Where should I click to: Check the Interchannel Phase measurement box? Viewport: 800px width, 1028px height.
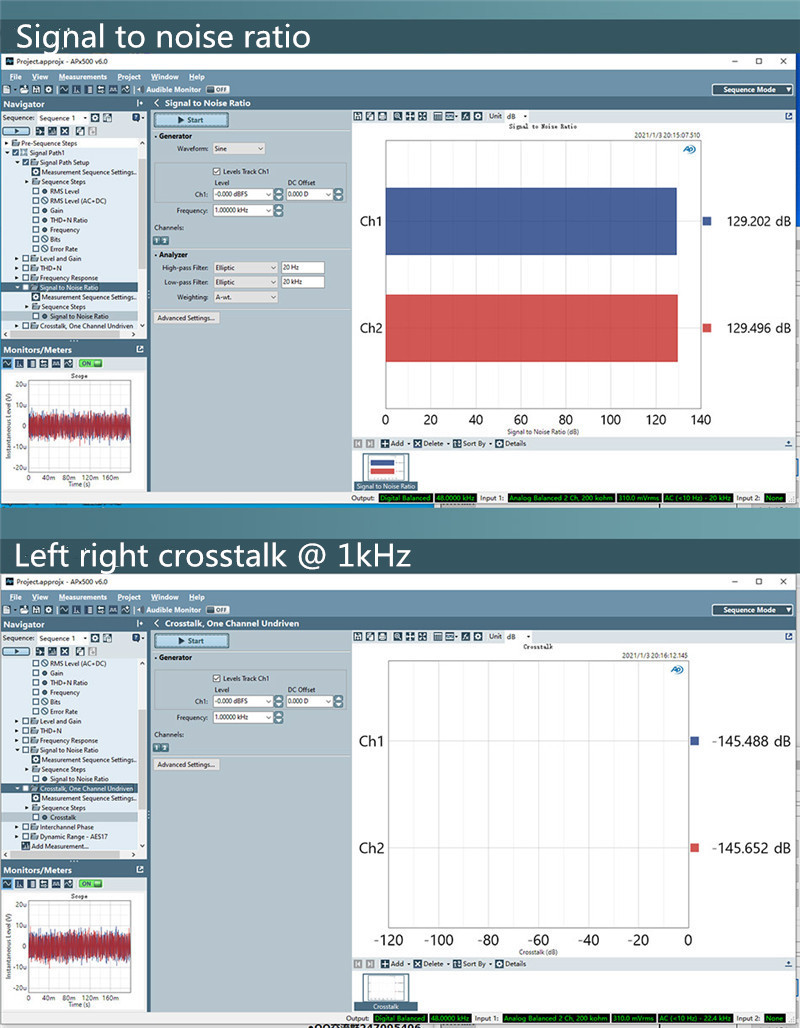(25, 827)
